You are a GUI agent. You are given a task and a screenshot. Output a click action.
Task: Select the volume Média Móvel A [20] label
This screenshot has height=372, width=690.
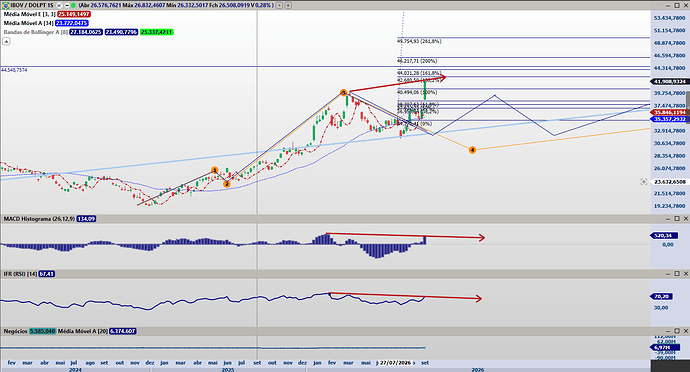pyautogui.click(x=83, y=331)
